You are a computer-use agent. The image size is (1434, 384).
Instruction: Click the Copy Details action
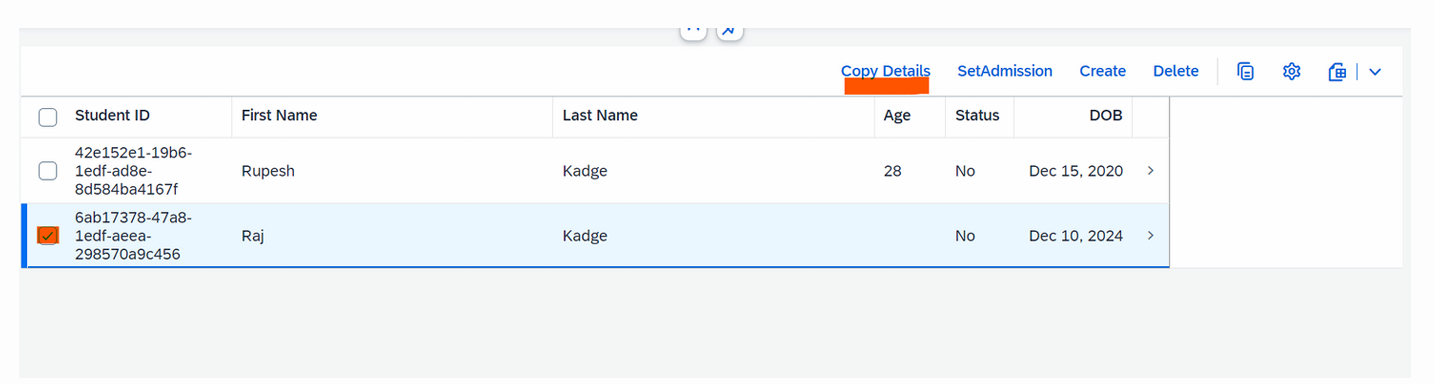click(x=886, y=71)
